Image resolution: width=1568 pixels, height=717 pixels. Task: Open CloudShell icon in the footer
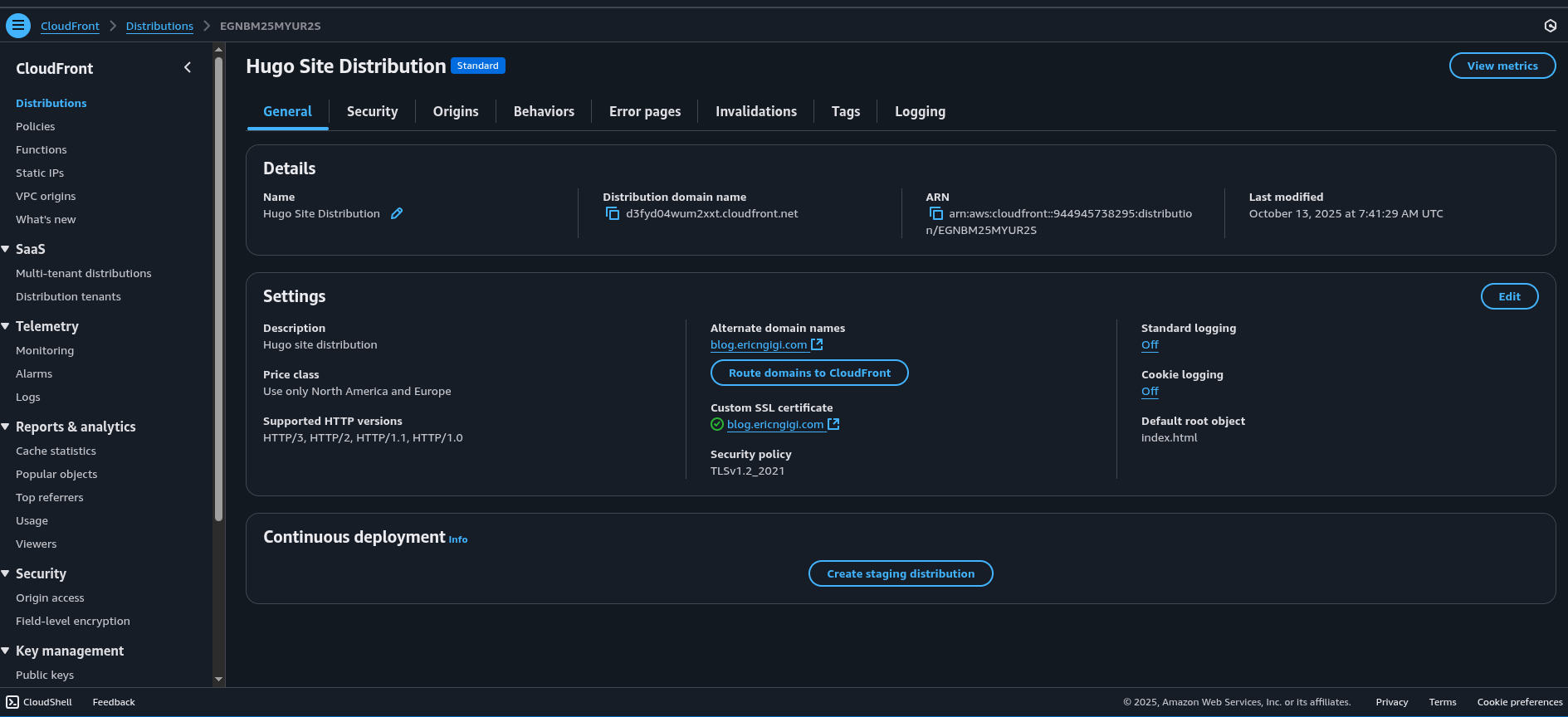point(12,702)
